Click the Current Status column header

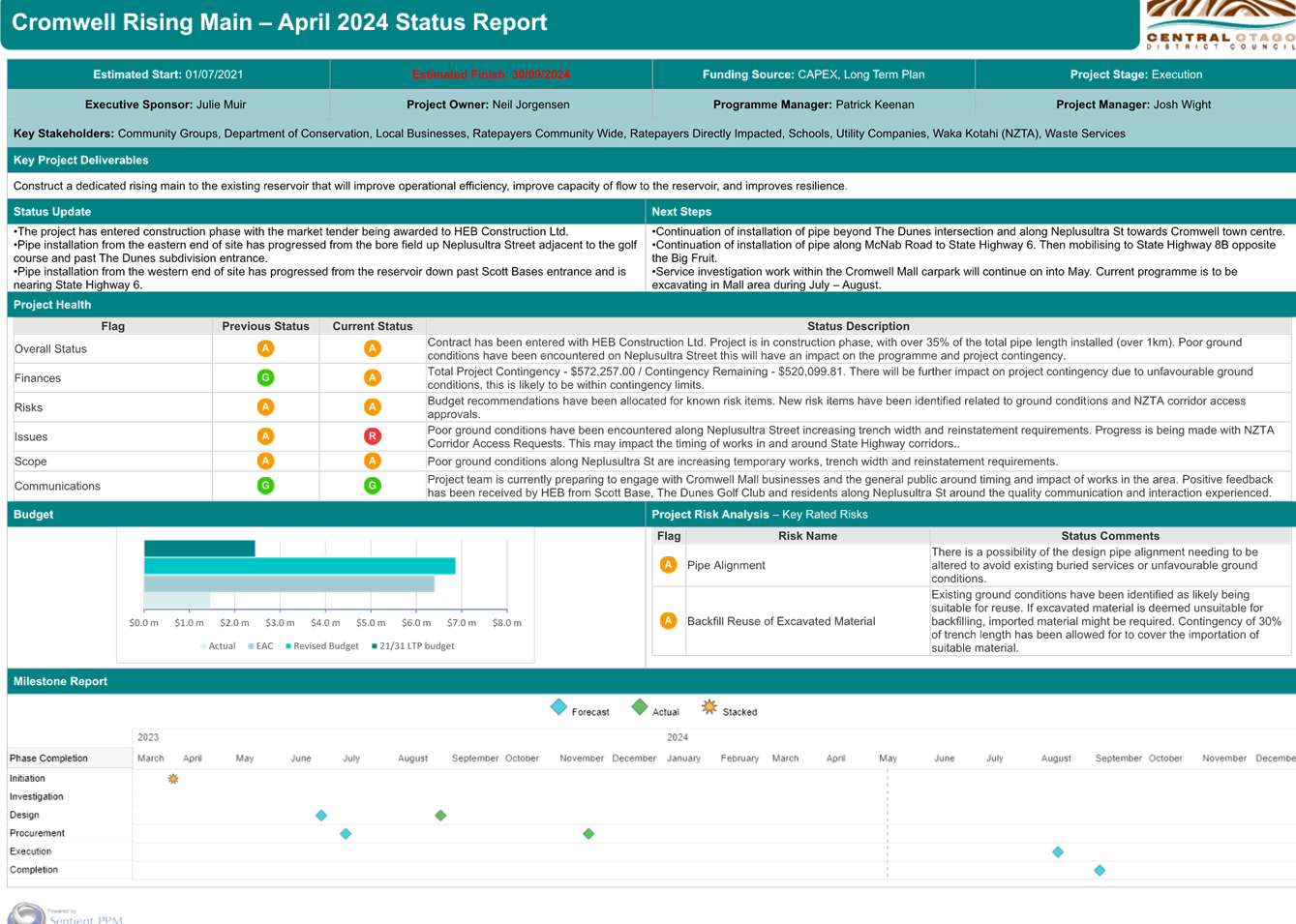click(372, 327)
